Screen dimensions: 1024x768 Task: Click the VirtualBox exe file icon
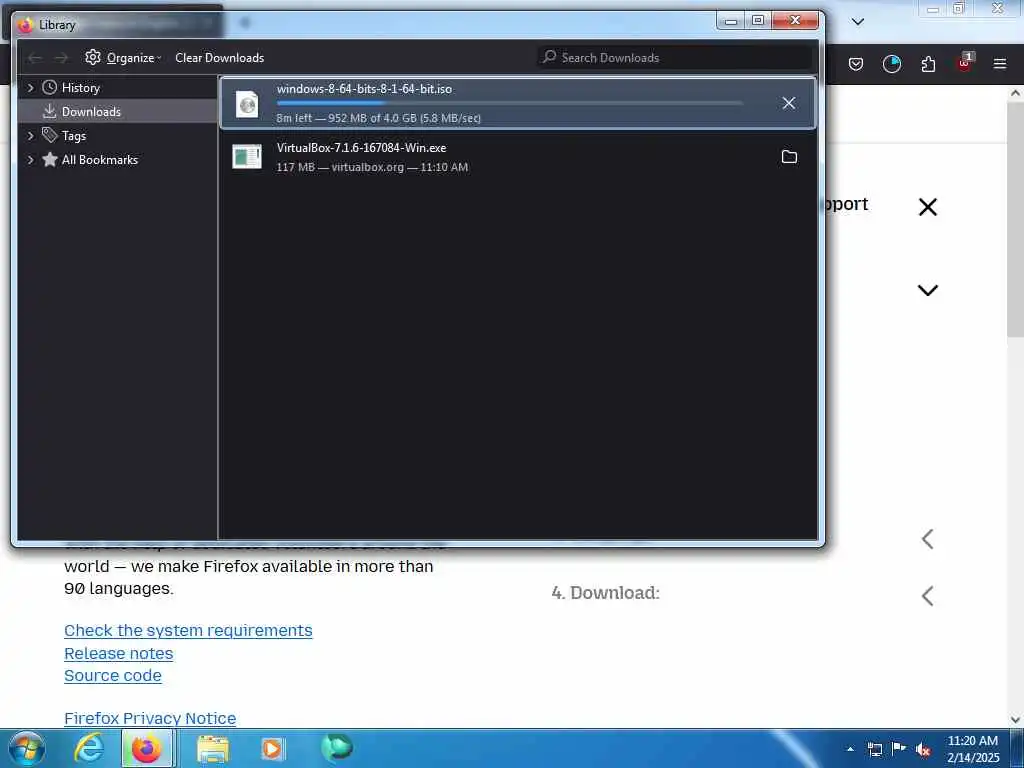click(x=247, y=157)
